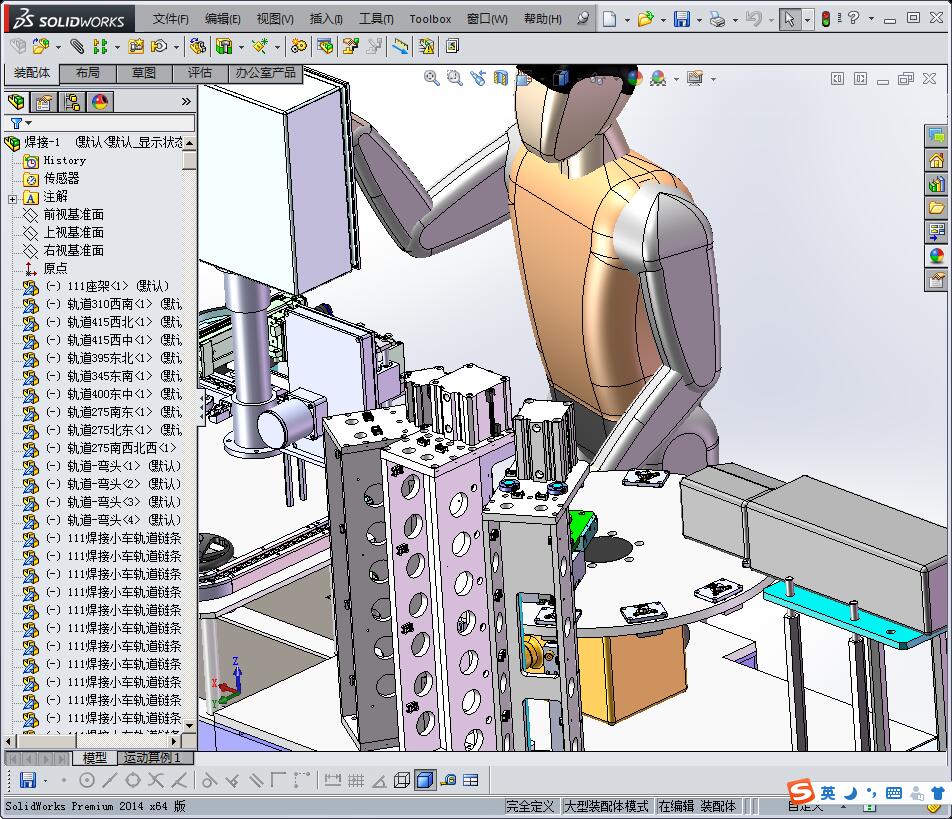Expand the 注解 annotations tree node
This screenshot has height=819, width=952.
[x=12, y=197]
